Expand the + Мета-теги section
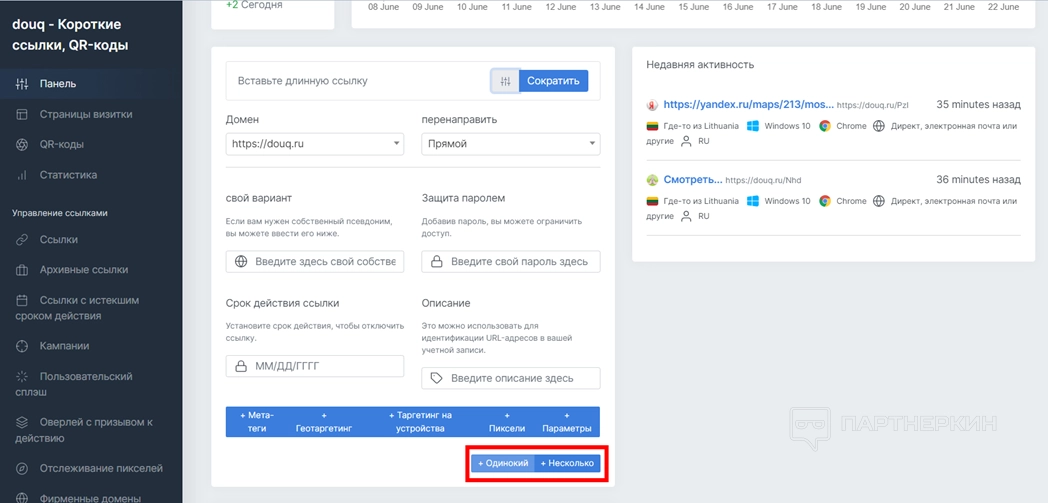Viewport: 1048px width, 503px height. click(x=257, y=421)
